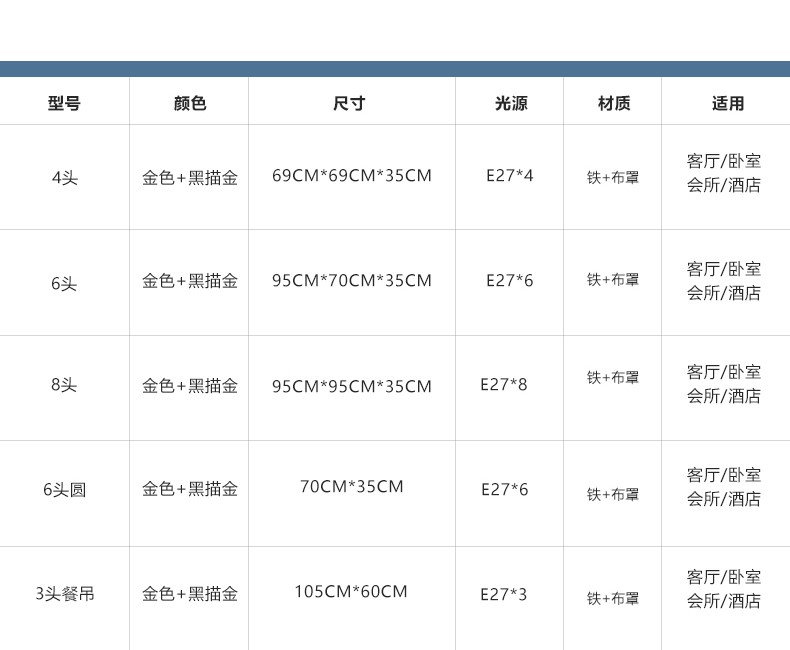790x650 pixels.
Task: Click the E27*8 light source cell
Action: click(x=504, y=384)
